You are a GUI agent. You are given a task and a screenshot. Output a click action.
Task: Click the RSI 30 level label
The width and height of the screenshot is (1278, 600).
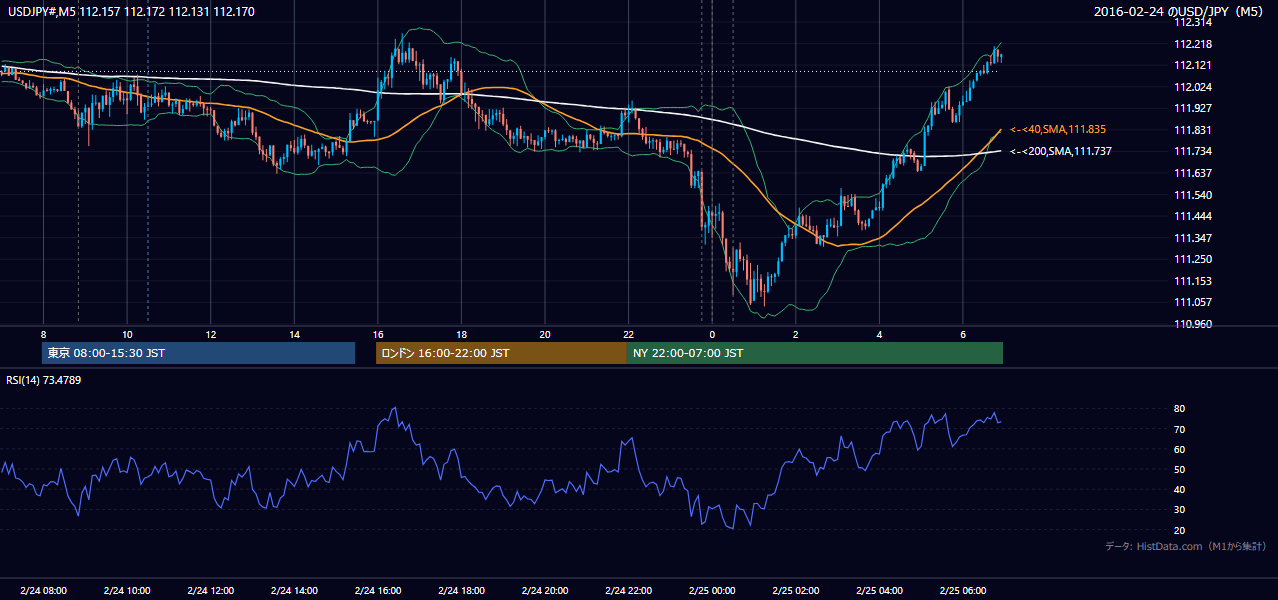(x=1180, y=510)
